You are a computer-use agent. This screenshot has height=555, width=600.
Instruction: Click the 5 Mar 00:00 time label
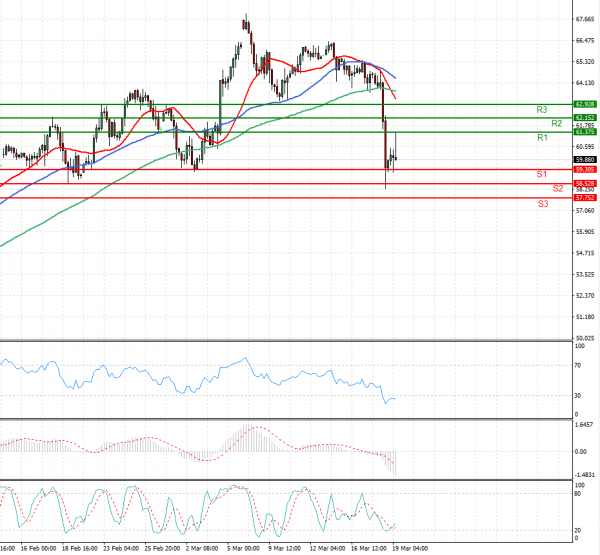point(243,548)
